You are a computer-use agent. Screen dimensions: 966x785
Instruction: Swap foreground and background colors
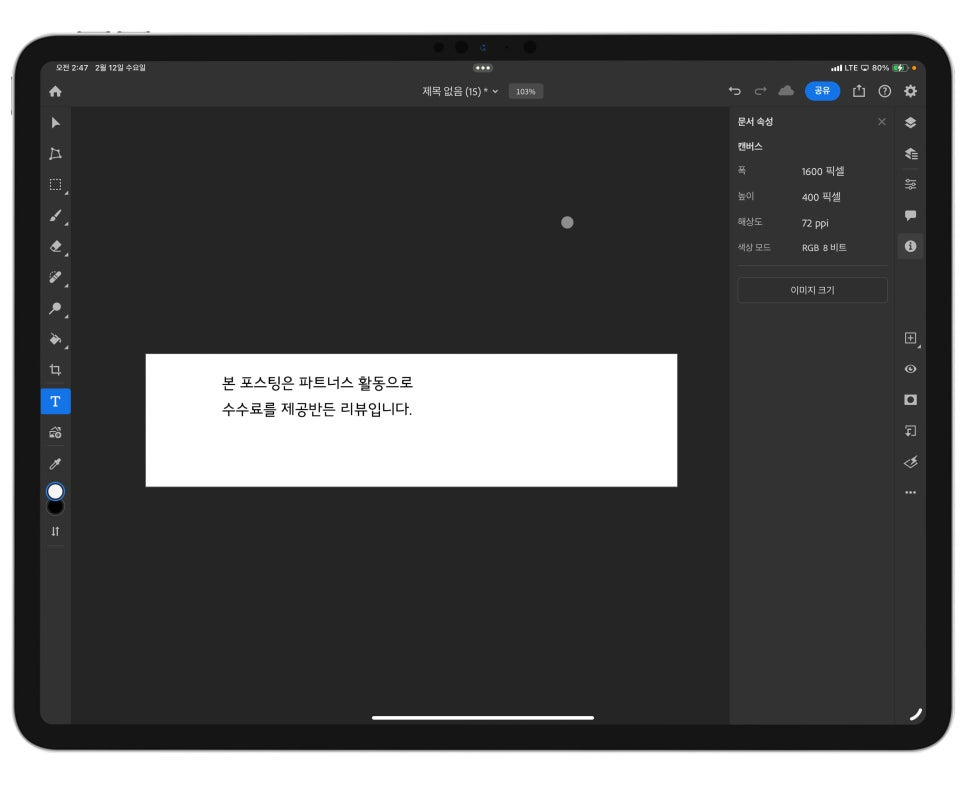coord(55,531)
